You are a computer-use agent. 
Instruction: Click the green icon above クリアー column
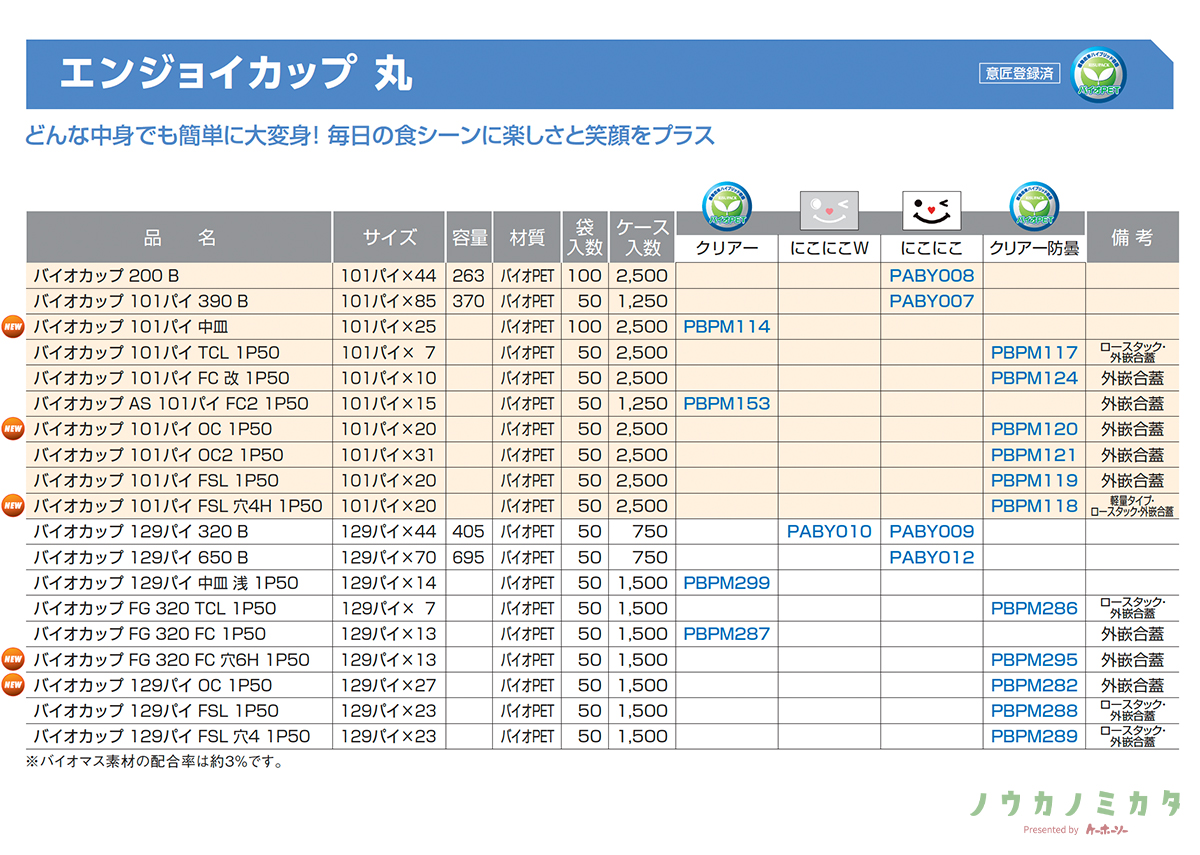(727, 205)
